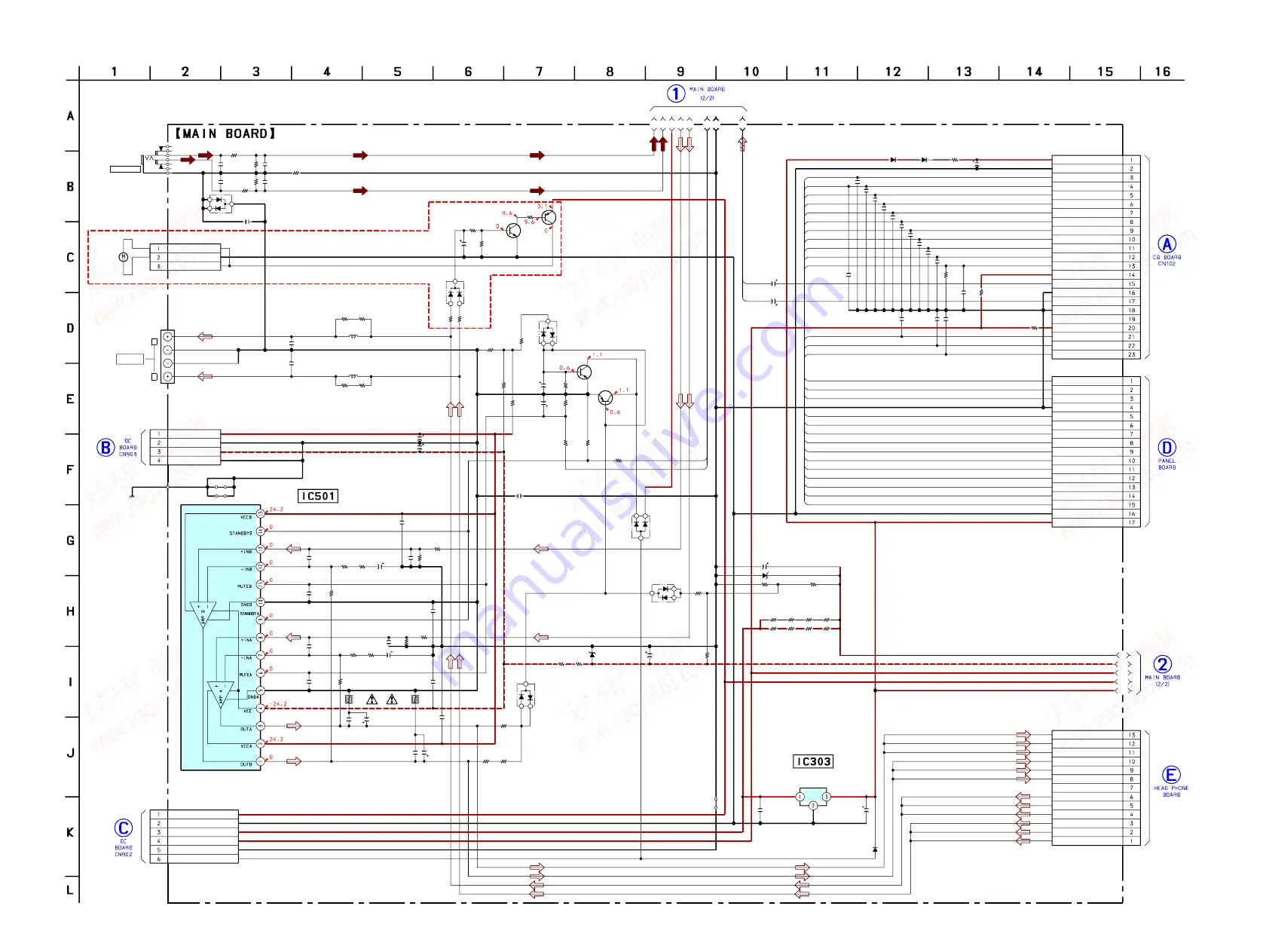Click the -24.2 voltage value at pin 4
The width and height of the screenshot is (1266, 952).
coord(279,704)
